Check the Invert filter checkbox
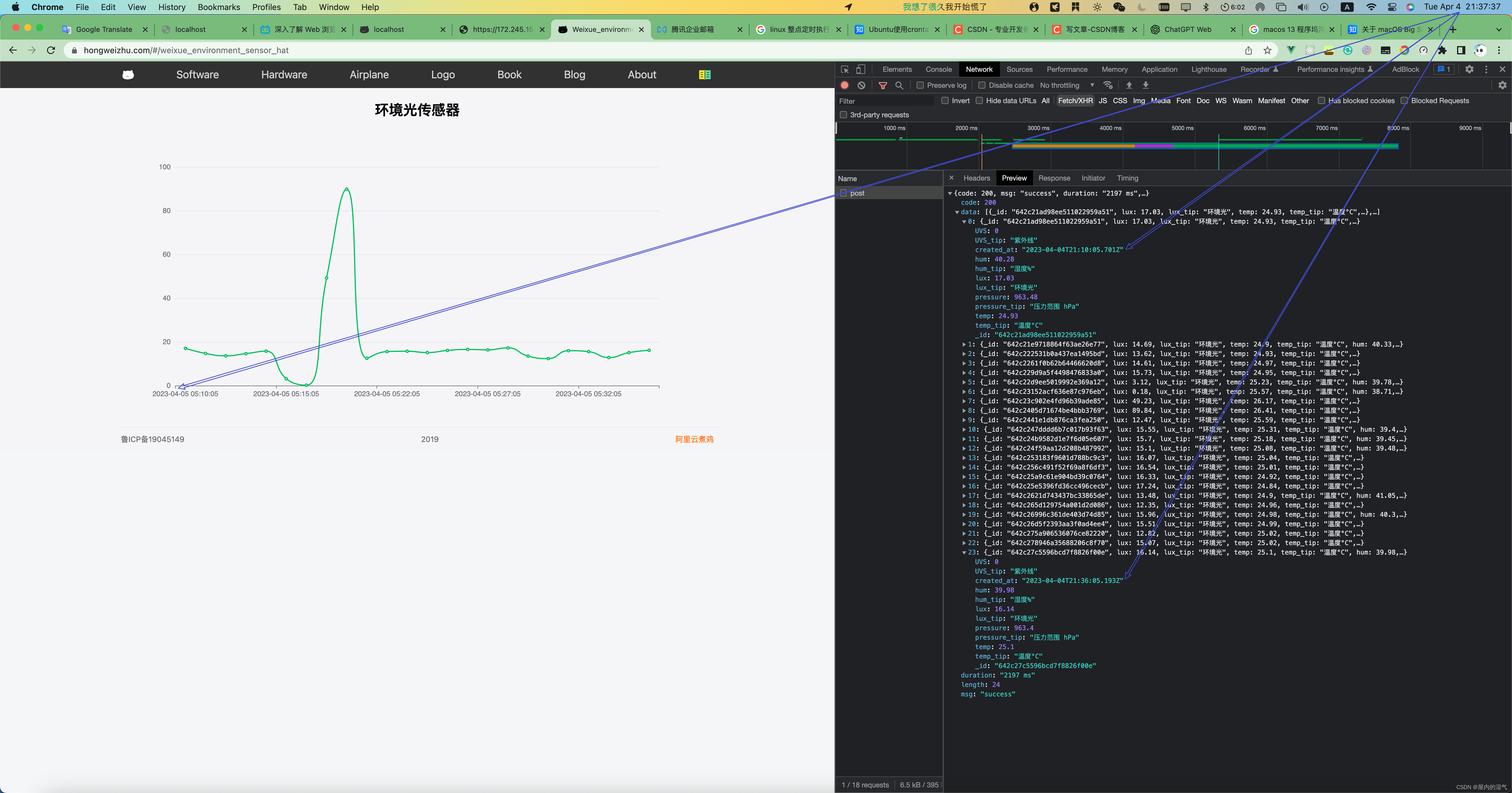Image resolution: width=1512 pixels, height=793 pixels. (945, 100)
